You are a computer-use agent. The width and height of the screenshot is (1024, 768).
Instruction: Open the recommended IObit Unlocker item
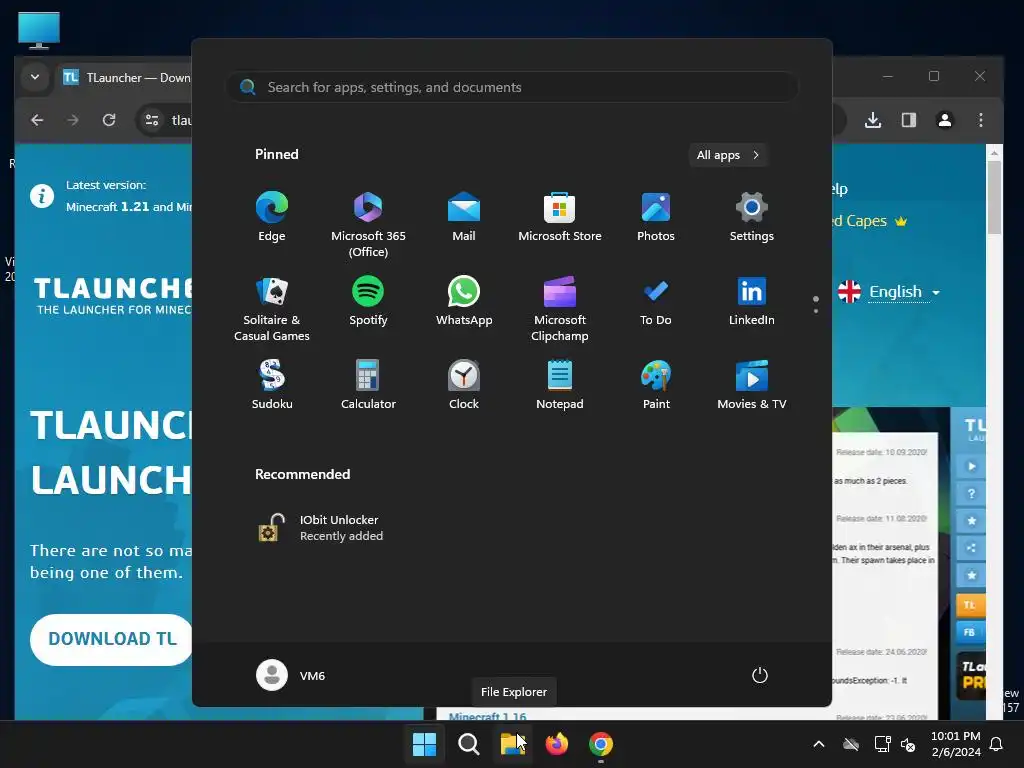pos(320,528)
